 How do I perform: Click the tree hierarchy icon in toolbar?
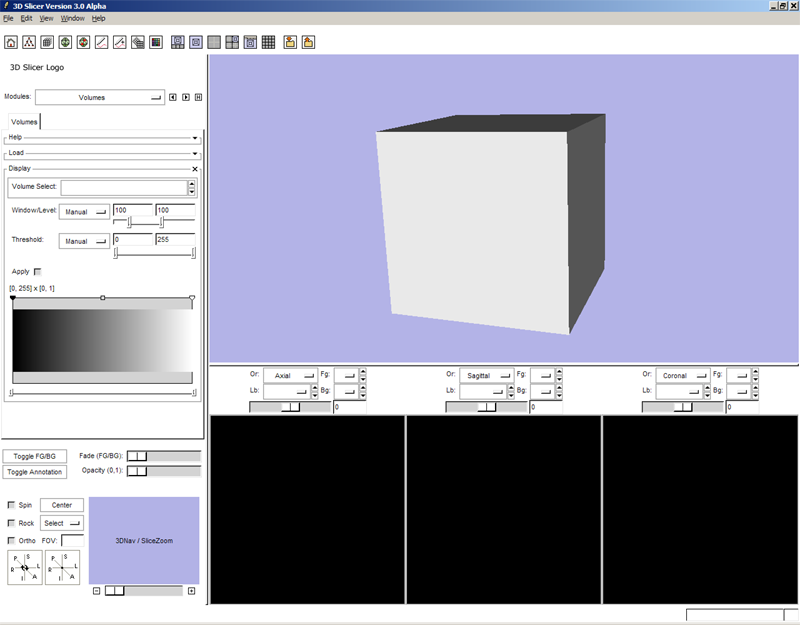(x=29, y=42)
